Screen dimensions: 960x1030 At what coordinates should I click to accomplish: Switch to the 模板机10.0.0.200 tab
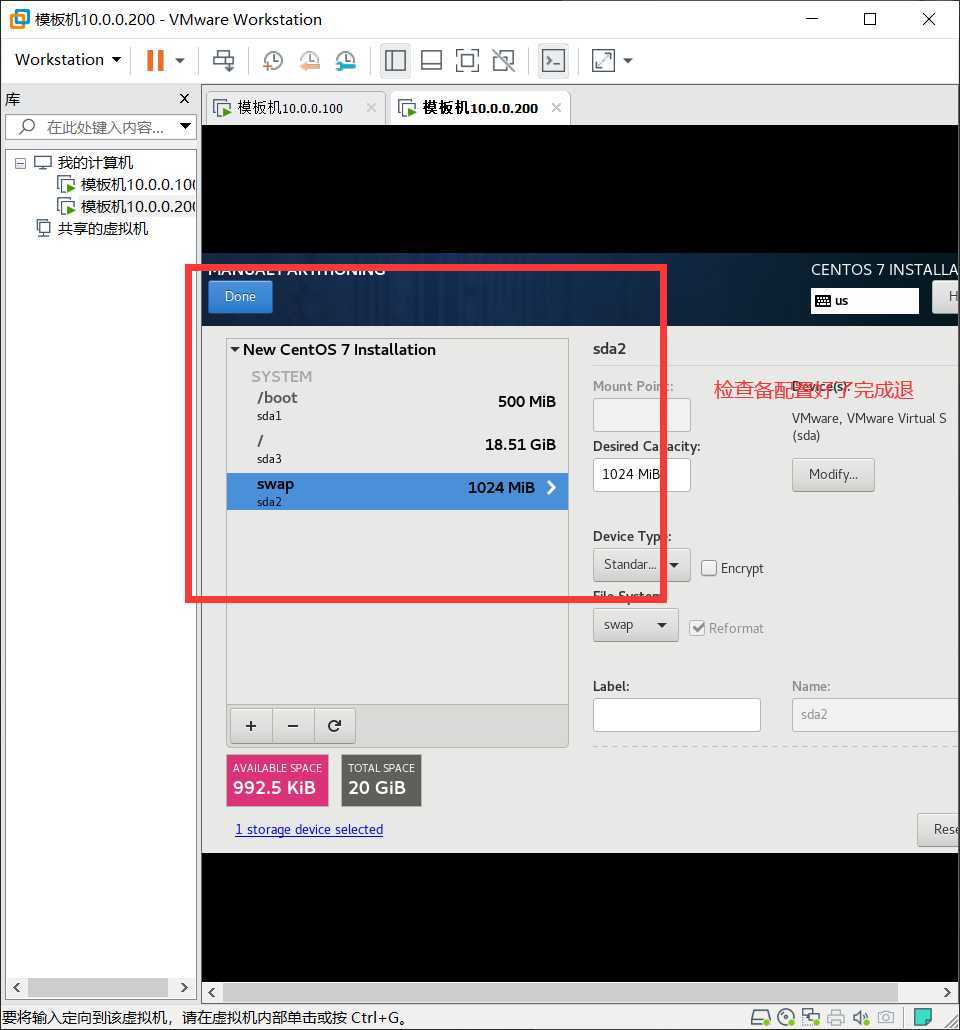(x=480, y=108)
